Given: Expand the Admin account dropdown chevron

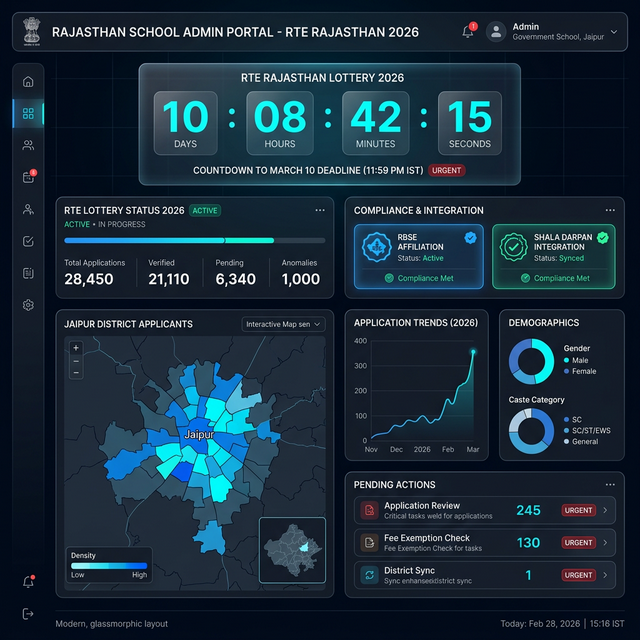Looking at the screenshot, I should pos(611,32).
